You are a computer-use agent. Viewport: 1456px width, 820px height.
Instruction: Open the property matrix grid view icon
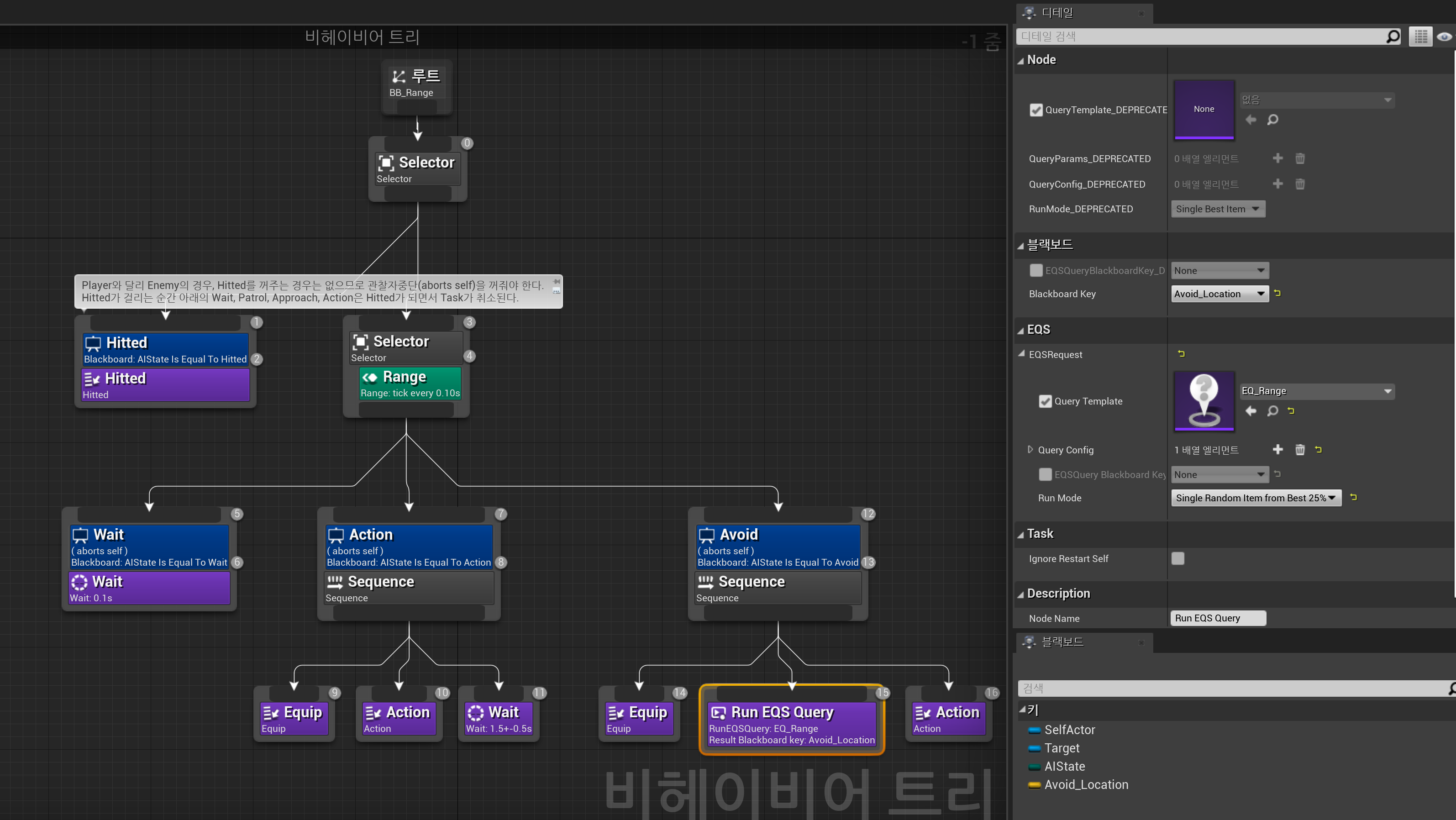(x=1420, y=37)
